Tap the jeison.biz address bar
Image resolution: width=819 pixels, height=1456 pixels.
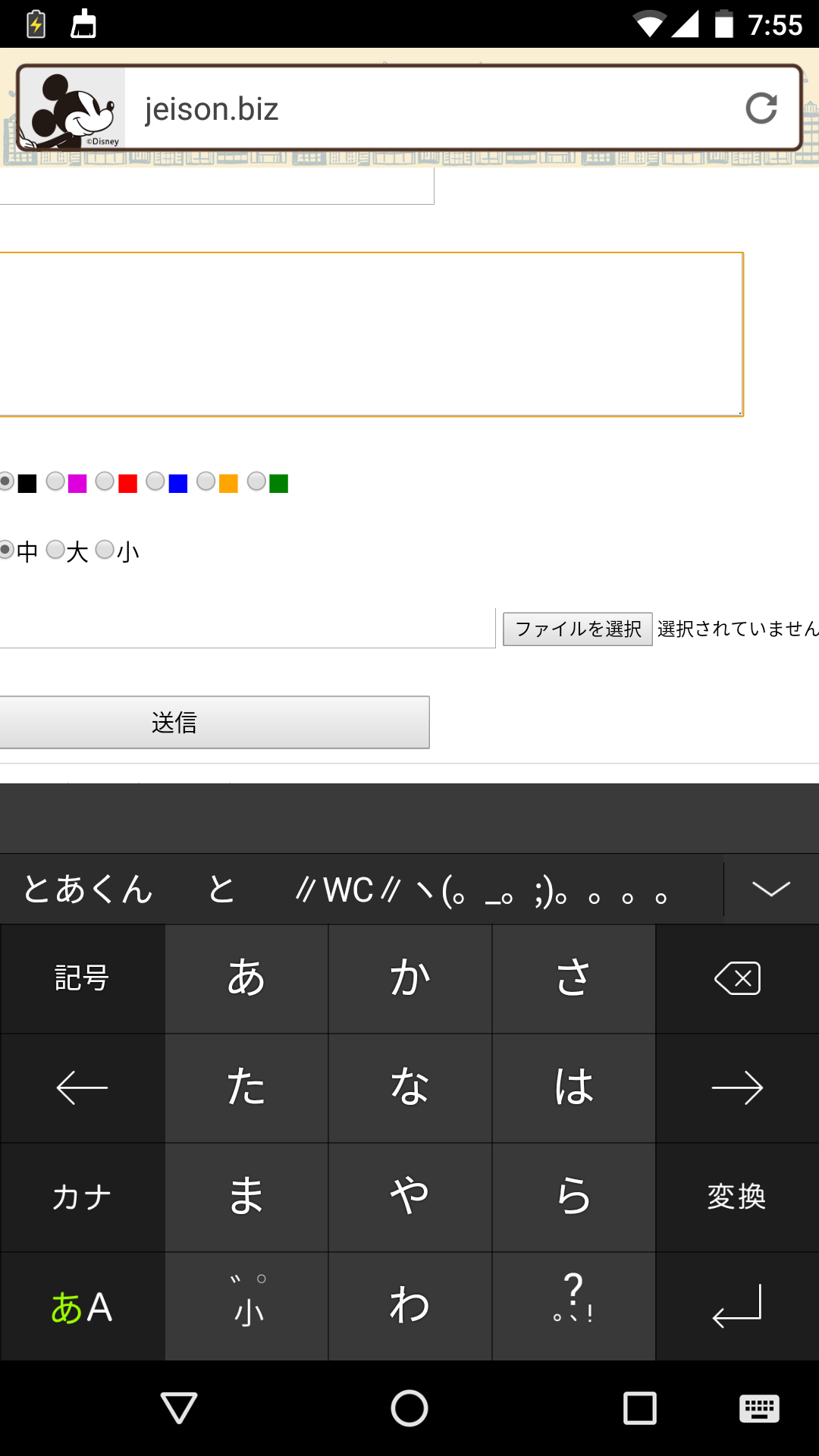[x=425, y=108]
